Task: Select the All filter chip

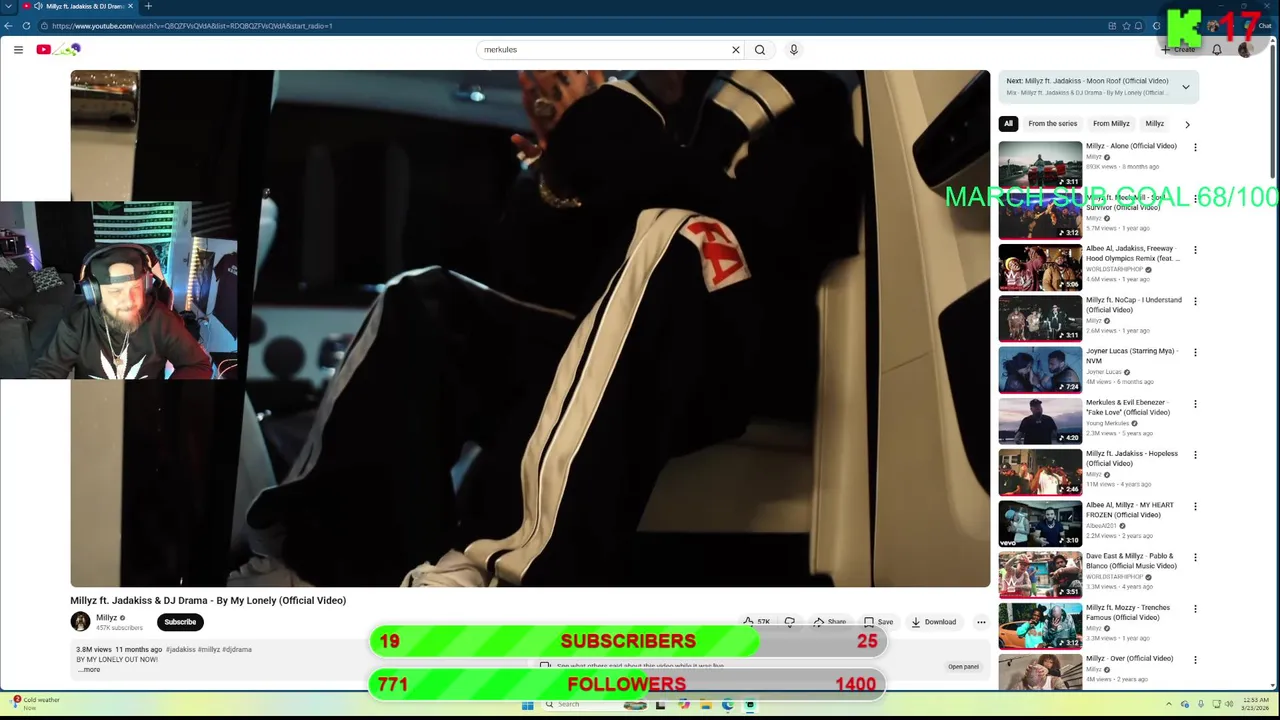Action: (x=1008, y=124)
